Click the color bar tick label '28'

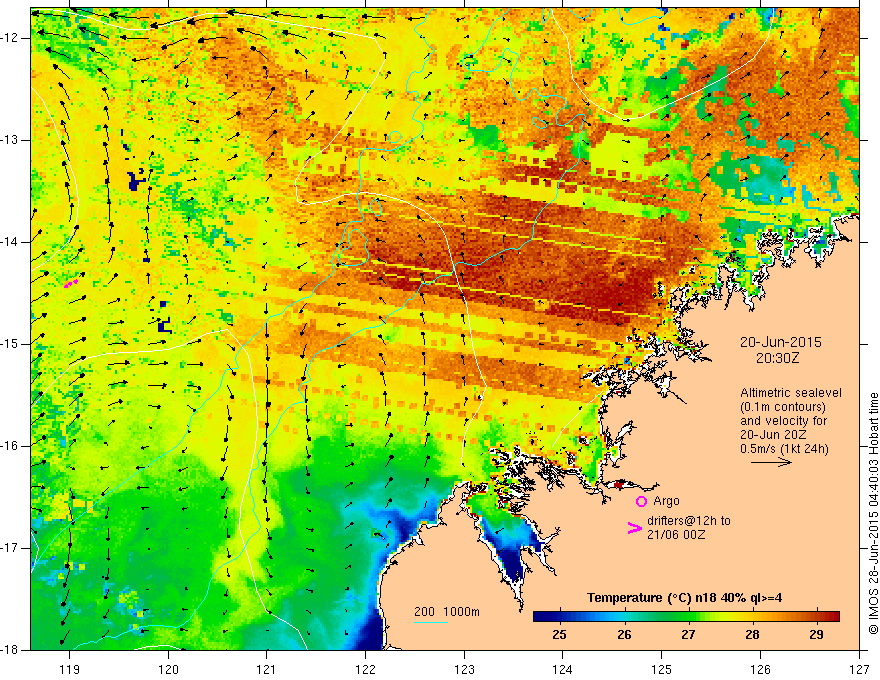(752, 635)
